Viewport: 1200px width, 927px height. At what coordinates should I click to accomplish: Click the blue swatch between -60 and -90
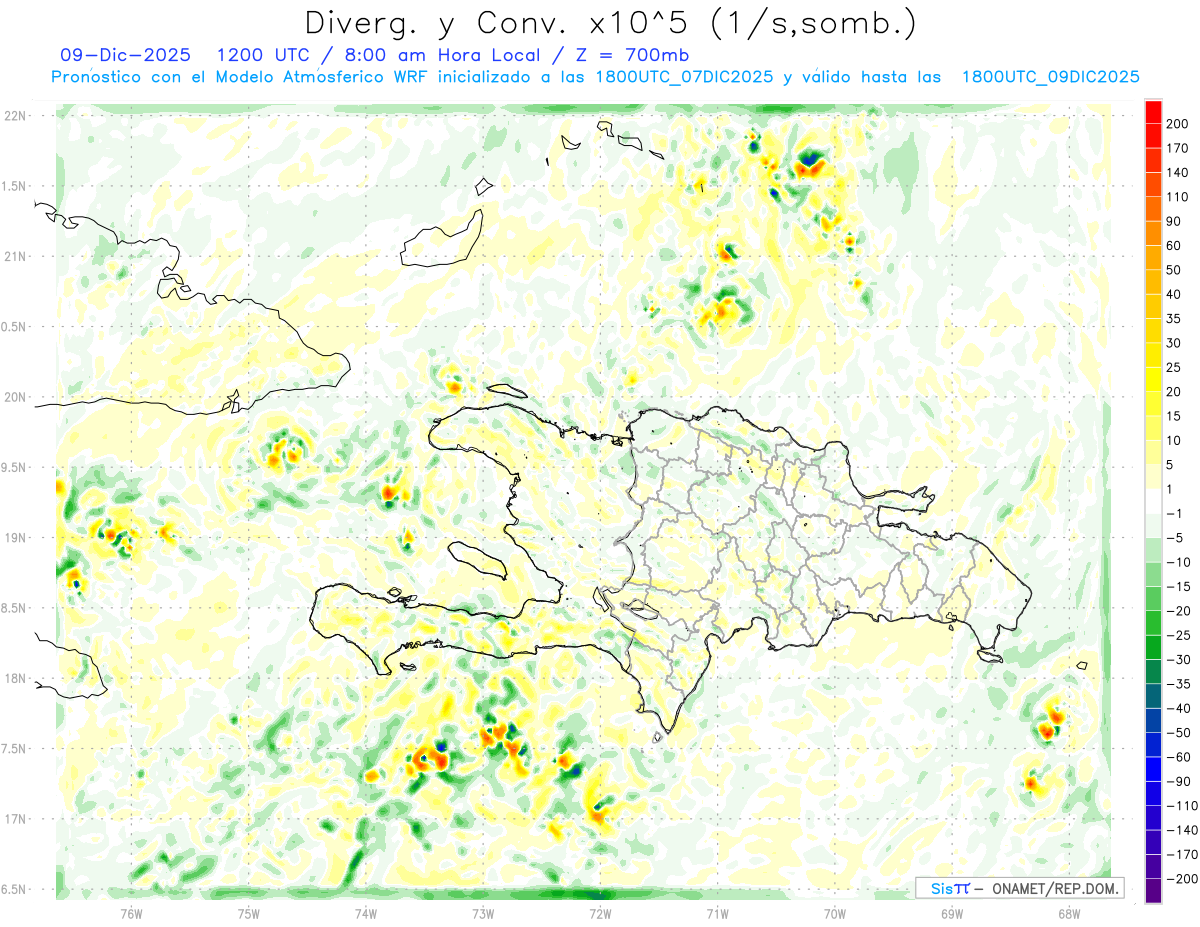pyautogui.click(x=1153, y=769)
